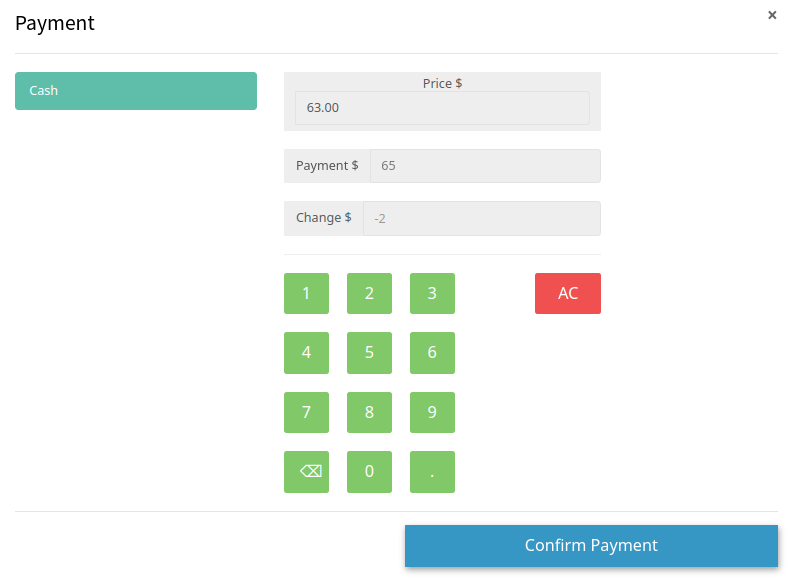Screen dimensions: 792x577
Task: Tap keypad digit 6
Action: coord(432,352)
